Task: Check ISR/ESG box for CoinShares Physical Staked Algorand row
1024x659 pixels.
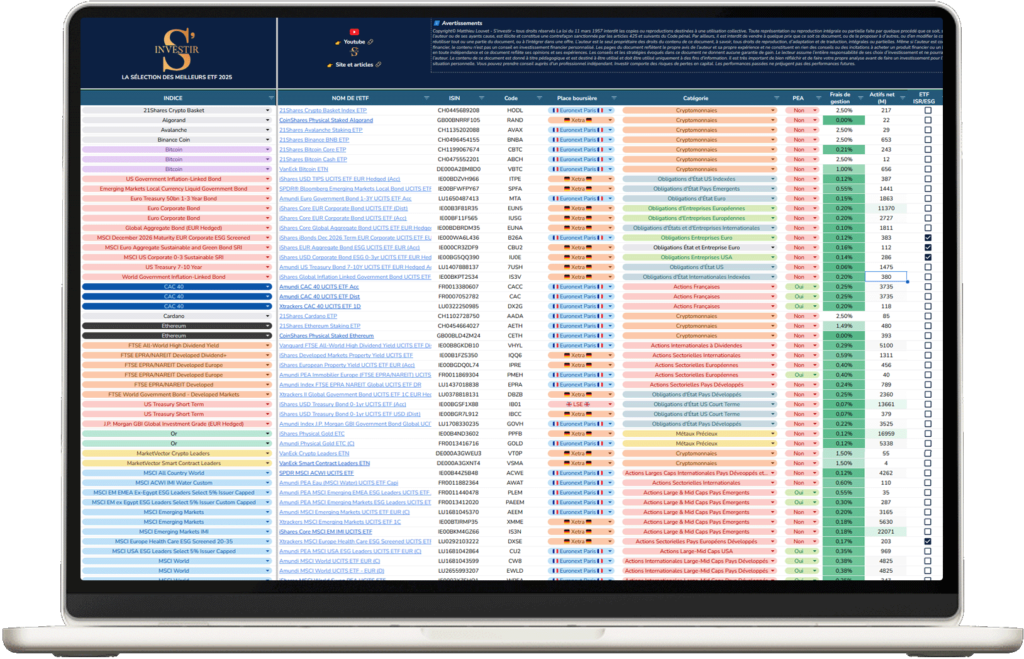Action: (928, 120)
